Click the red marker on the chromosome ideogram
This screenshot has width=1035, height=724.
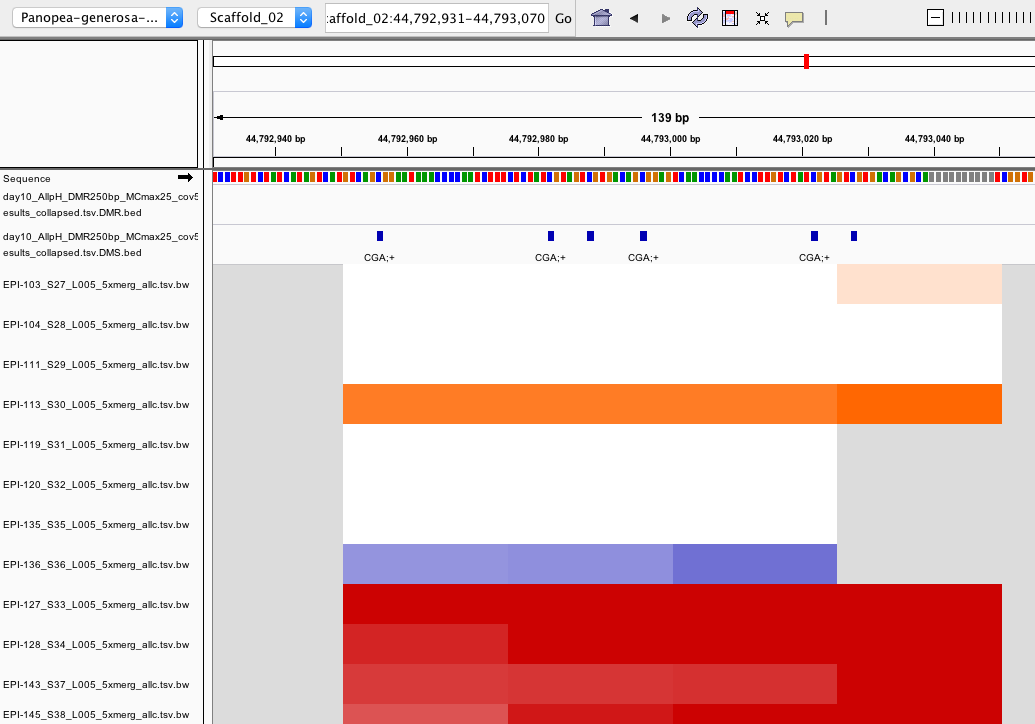coord(806,60)
